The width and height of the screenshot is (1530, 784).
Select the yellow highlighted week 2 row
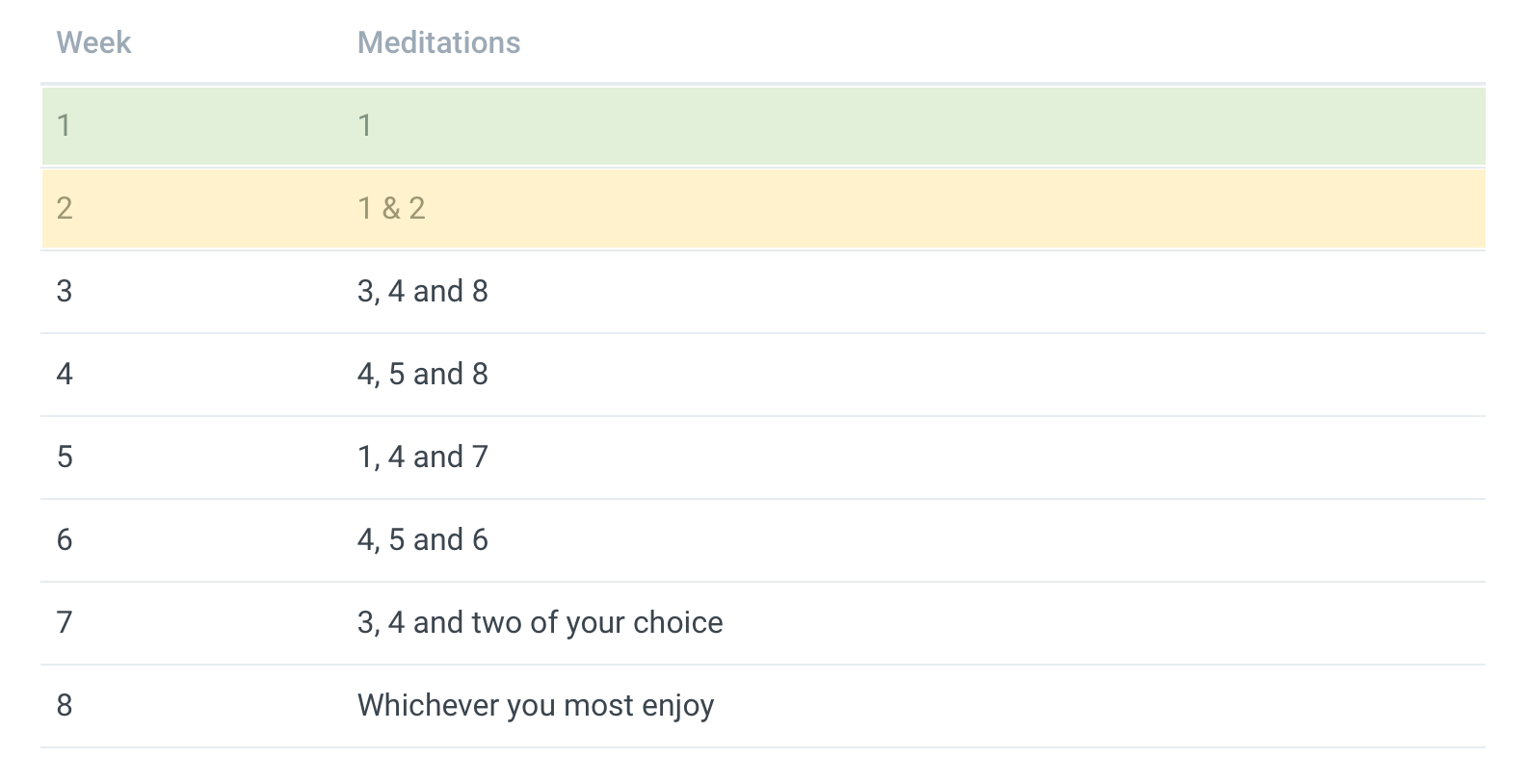pos(763,208)
